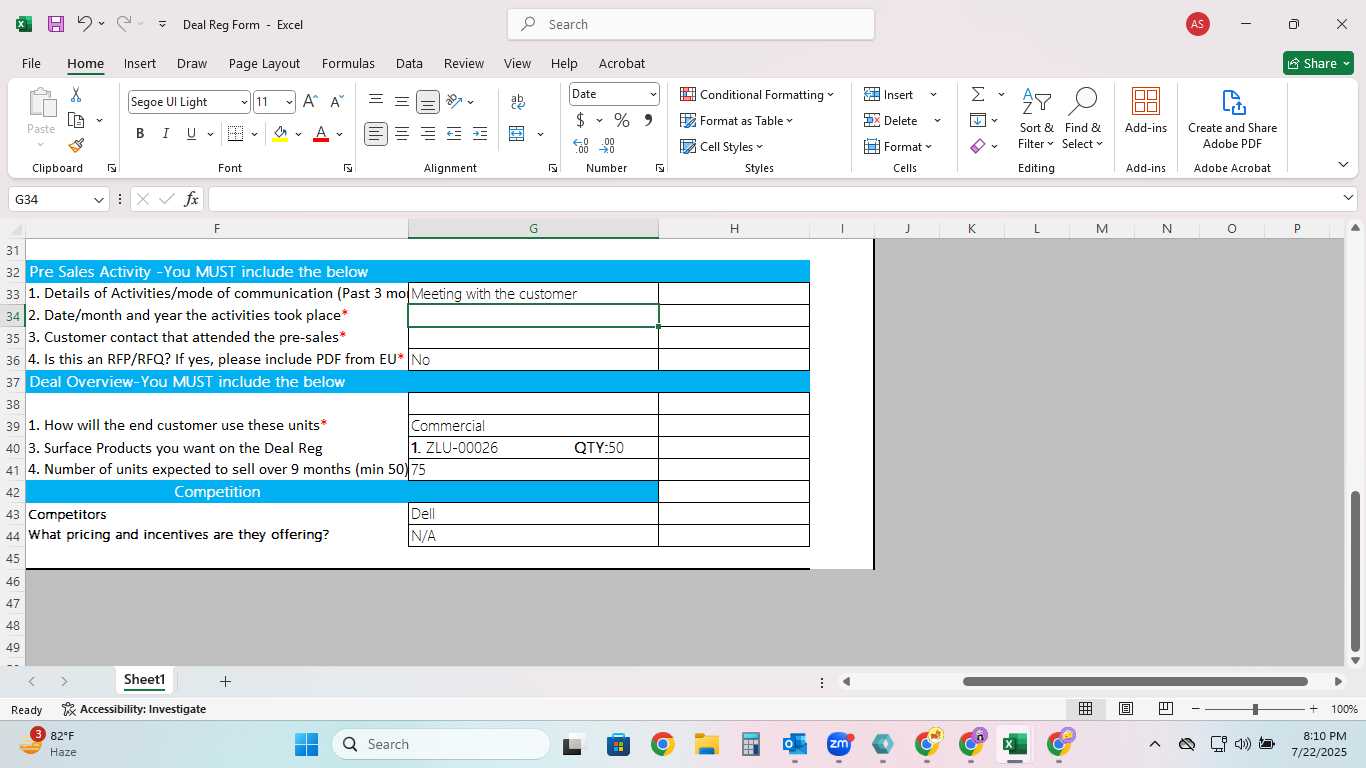Image resolution: width=1366 pixels, height=768 pixels.
Task: Switch to the Acrobat tab
Action: coord(622,63)
